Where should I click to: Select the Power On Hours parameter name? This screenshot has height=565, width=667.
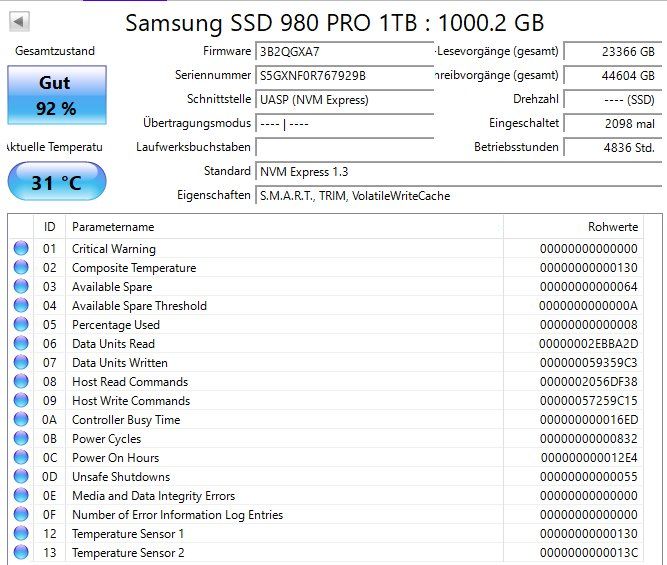[x=115, y=458]
